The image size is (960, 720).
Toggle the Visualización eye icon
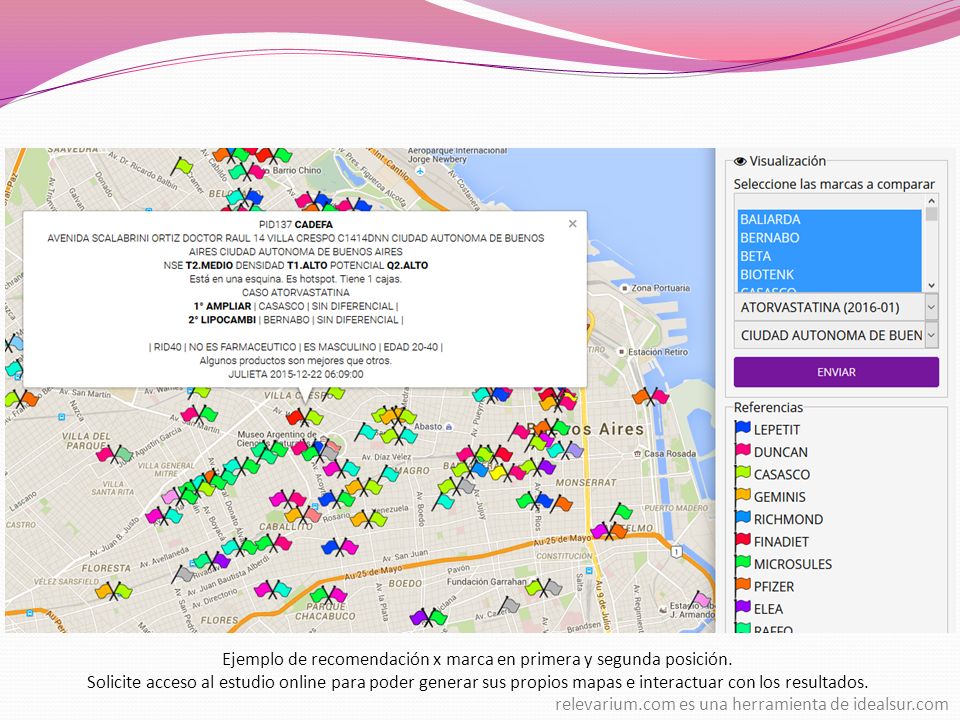pos(740,162)
